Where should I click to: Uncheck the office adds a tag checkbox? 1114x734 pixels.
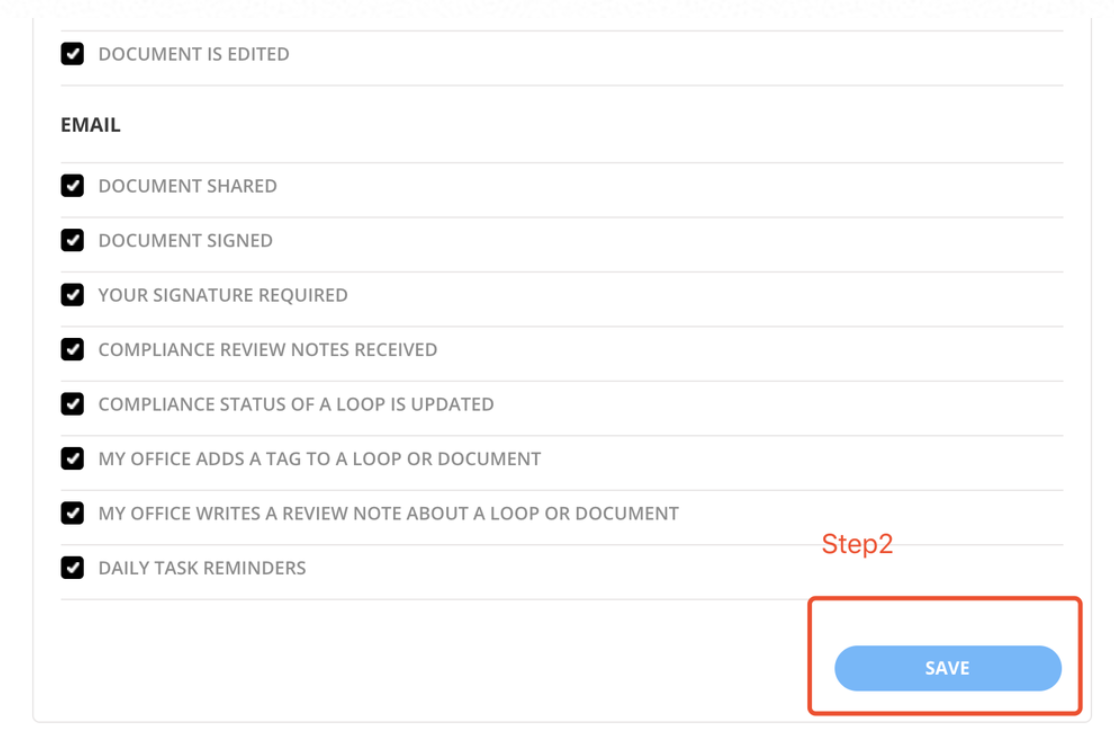[72, 459]
